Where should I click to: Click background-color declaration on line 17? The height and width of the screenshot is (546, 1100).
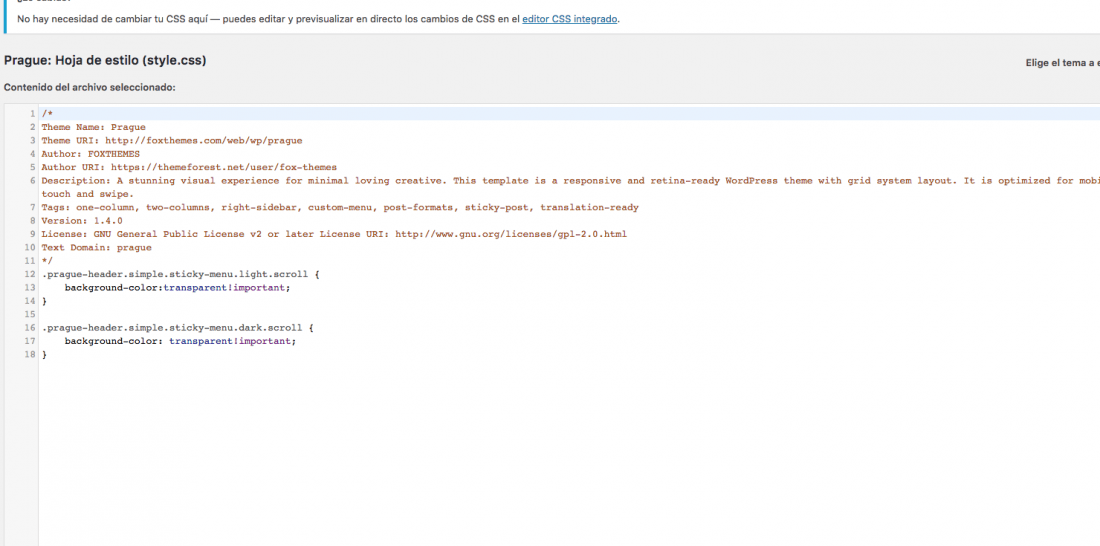[180, 340]
